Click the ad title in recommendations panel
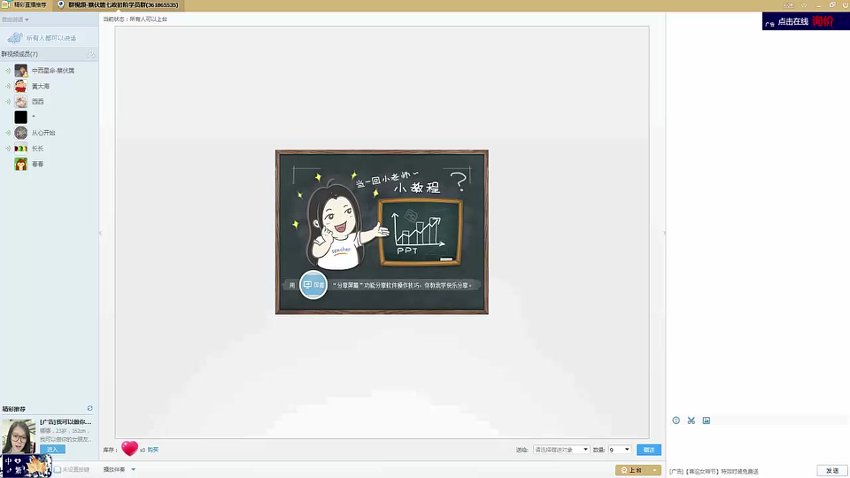This screenshot has height=478, width=850. [x=66, y=422]
